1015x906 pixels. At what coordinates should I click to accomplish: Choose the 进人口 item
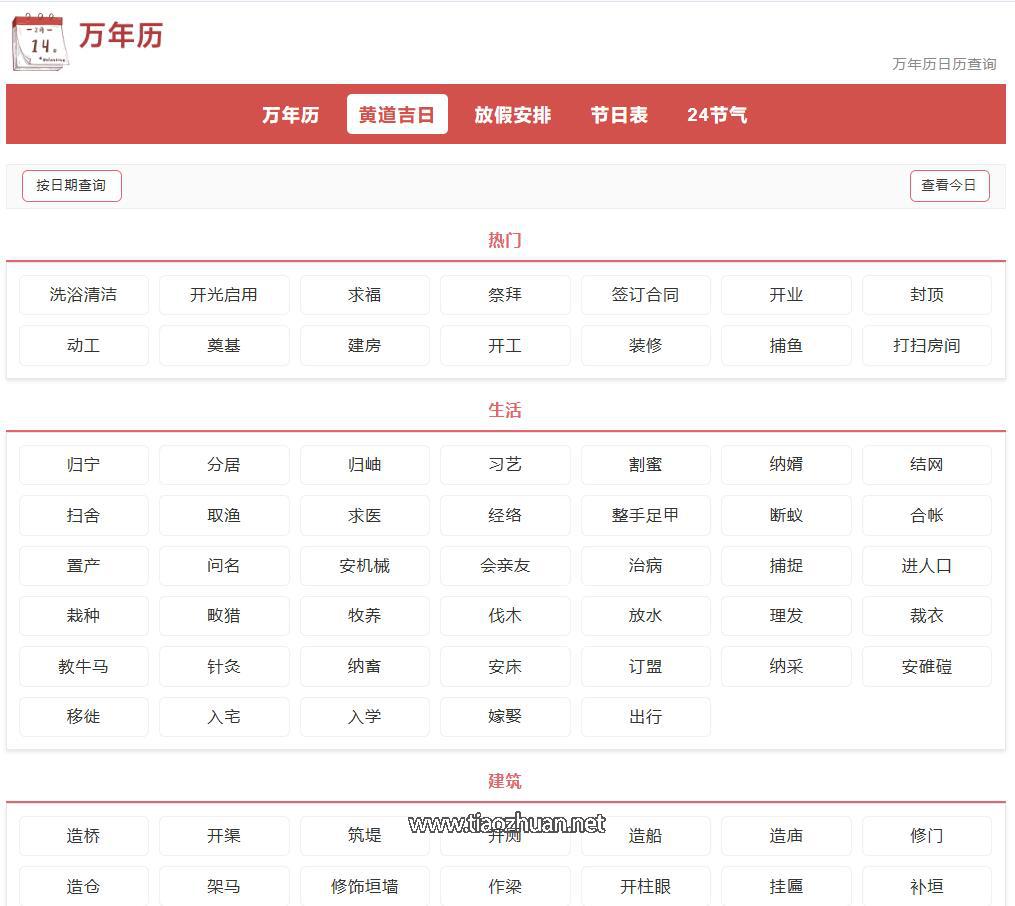click(926, 566)
